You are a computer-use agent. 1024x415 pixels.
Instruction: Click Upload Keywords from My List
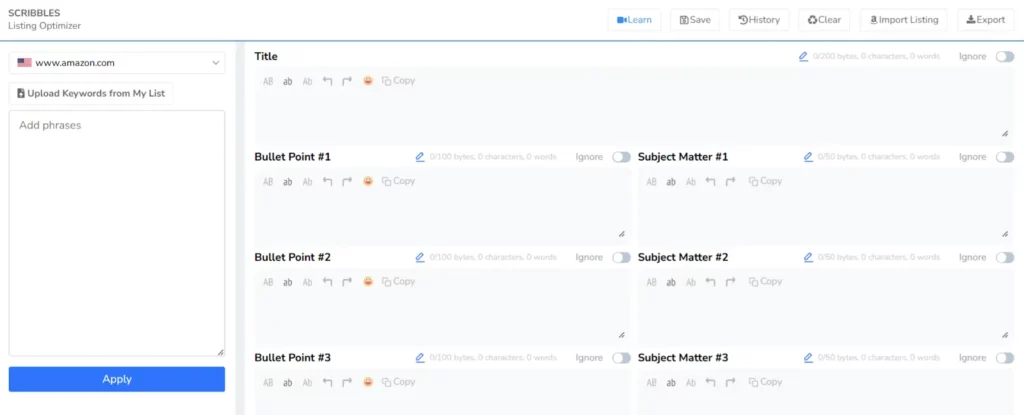(x=92, y=94)
